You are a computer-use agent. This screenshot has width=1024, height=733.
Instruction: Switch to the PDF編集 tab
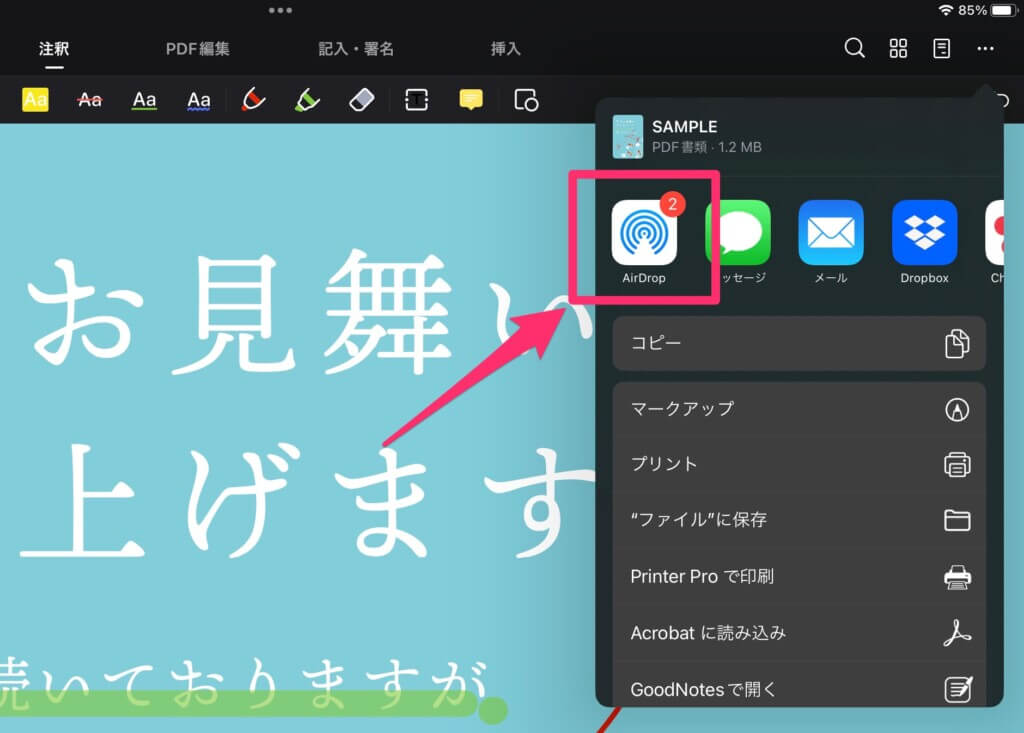pos(198,48)
